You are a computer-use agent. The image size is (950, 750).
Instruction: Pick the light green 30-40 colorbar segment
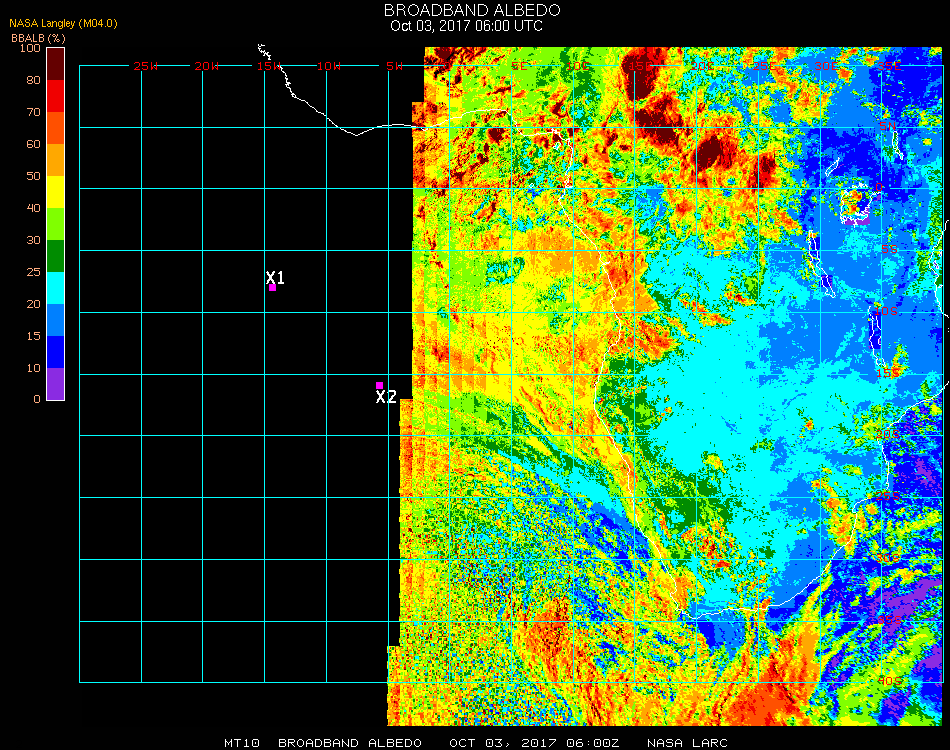click(x=56, y=224)
